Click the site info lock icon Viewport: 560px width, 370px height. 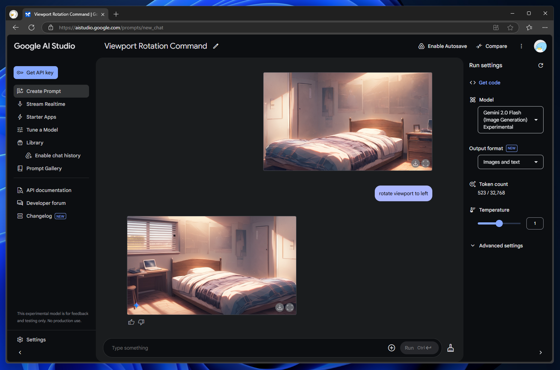(x=51, y=28)
